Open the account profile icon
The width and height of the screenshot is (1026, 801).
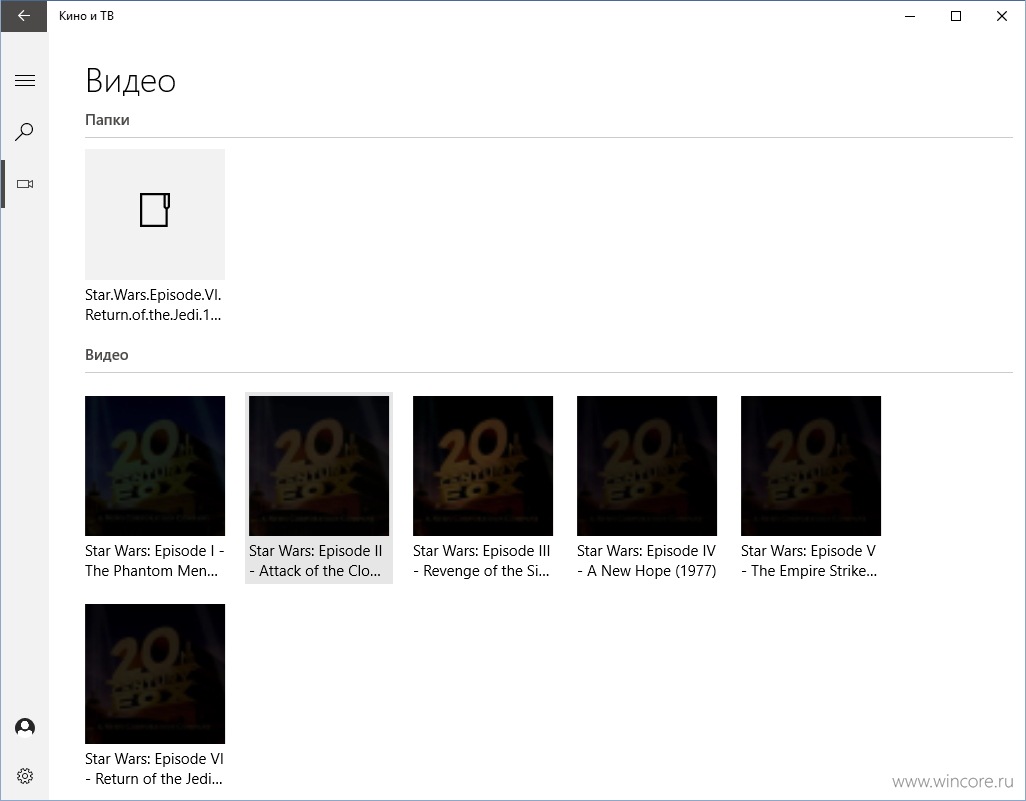tap(25, 727)
